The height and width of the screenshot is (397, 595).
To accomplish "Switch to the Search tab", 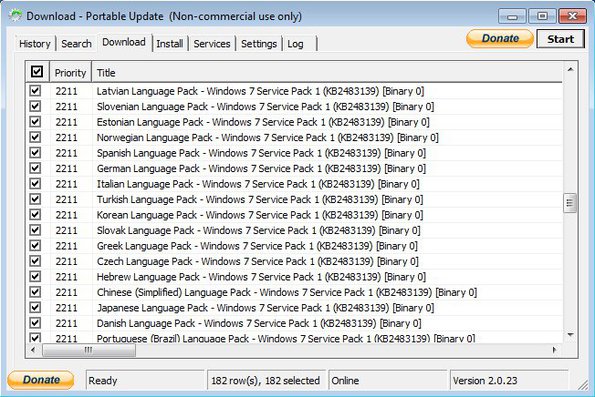I will [x=76, y=44].
